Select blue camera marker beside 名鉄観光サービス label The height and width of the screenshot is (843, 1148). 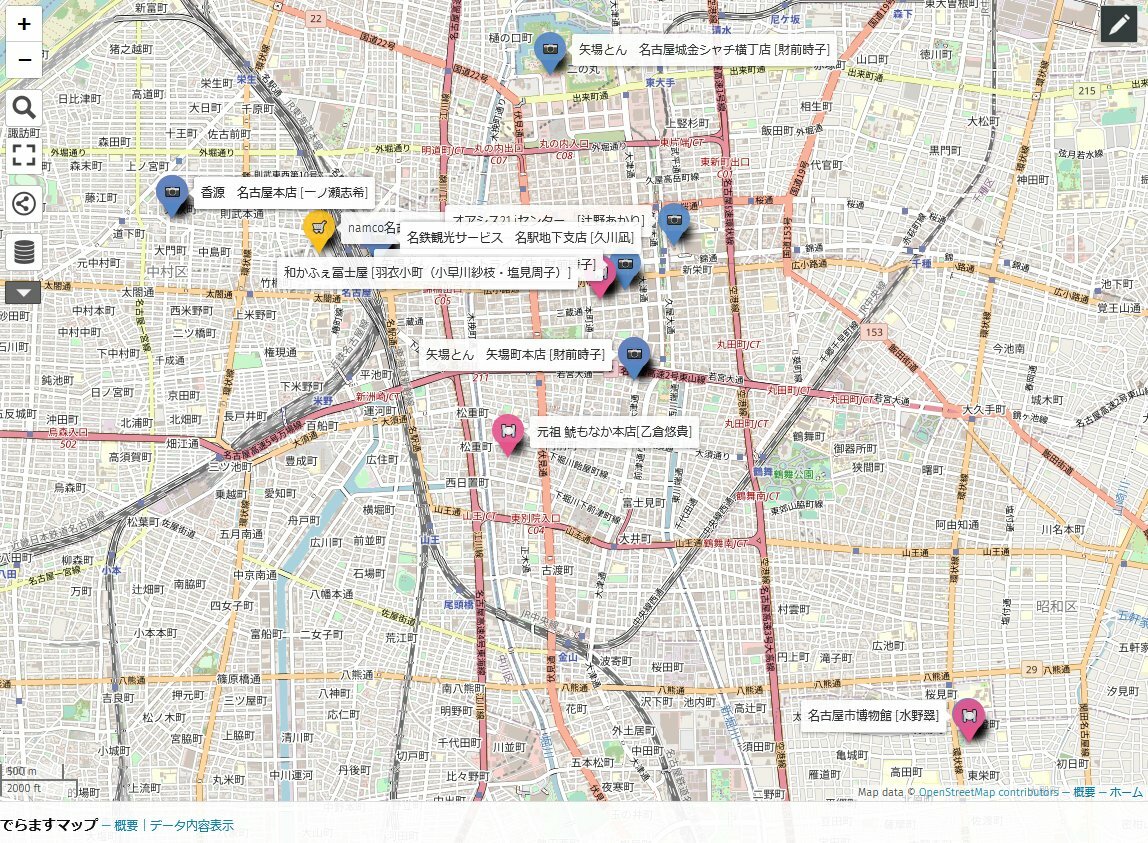(x=627, y=270)
